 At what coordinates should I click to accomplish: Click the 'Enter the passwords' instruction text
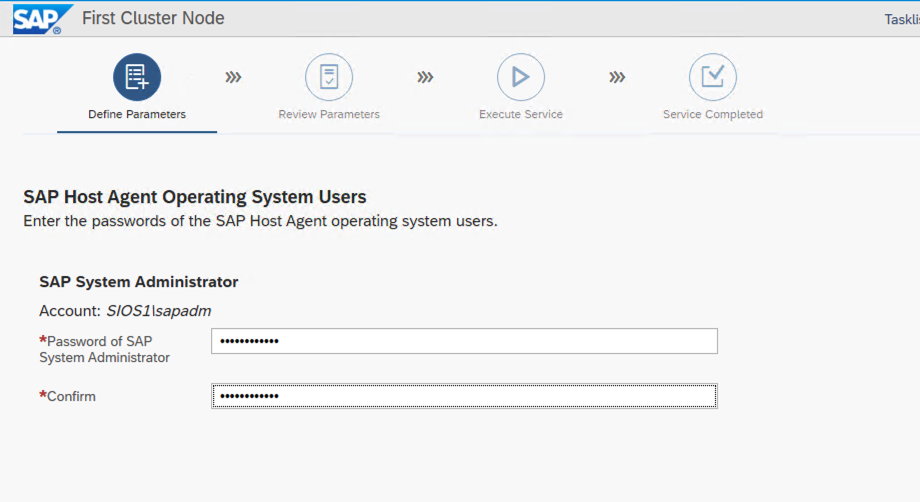pyautogui.click(x=260, y=221)
